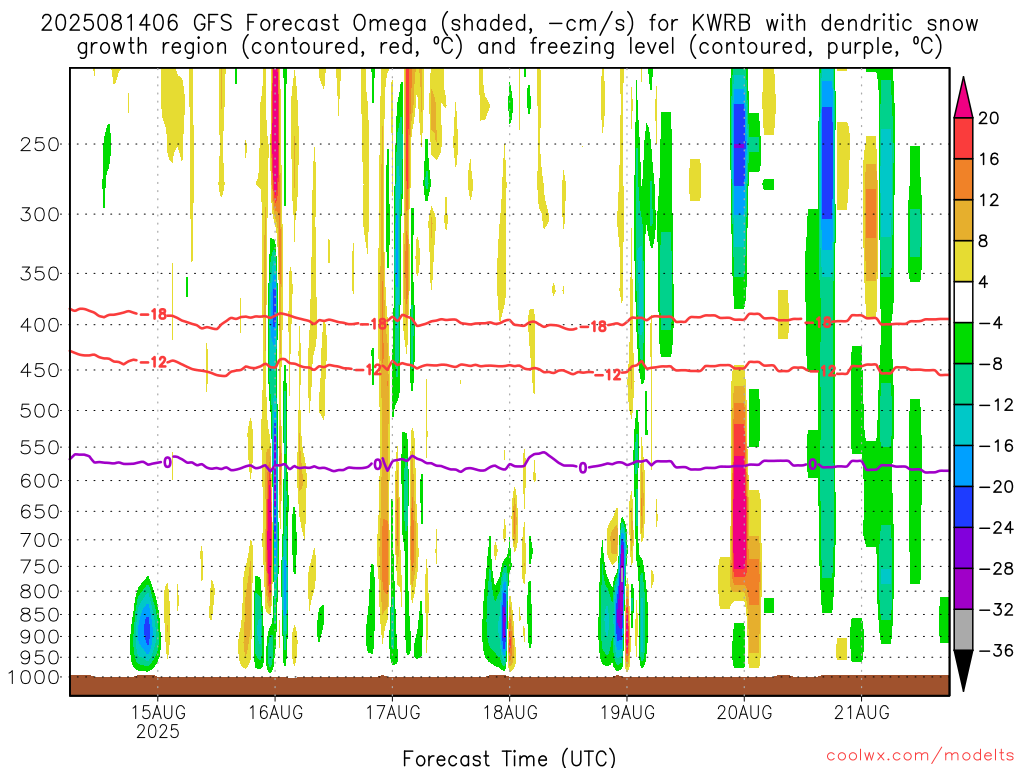This screenshot has width=1024, height=768.
Task: Click the gray colorbar swatch between −36 and −32
Action: (x=963, y=631)
